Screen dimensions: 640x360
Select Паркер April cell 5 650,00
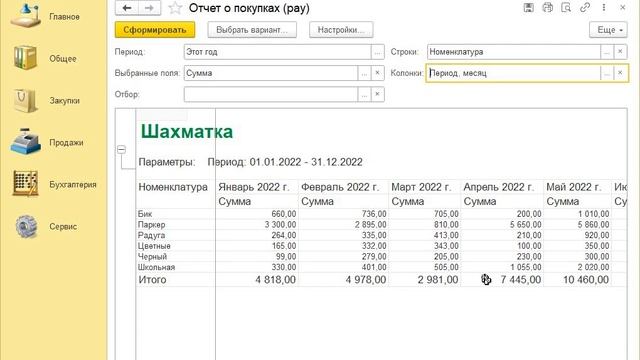[x=526, y=224]
